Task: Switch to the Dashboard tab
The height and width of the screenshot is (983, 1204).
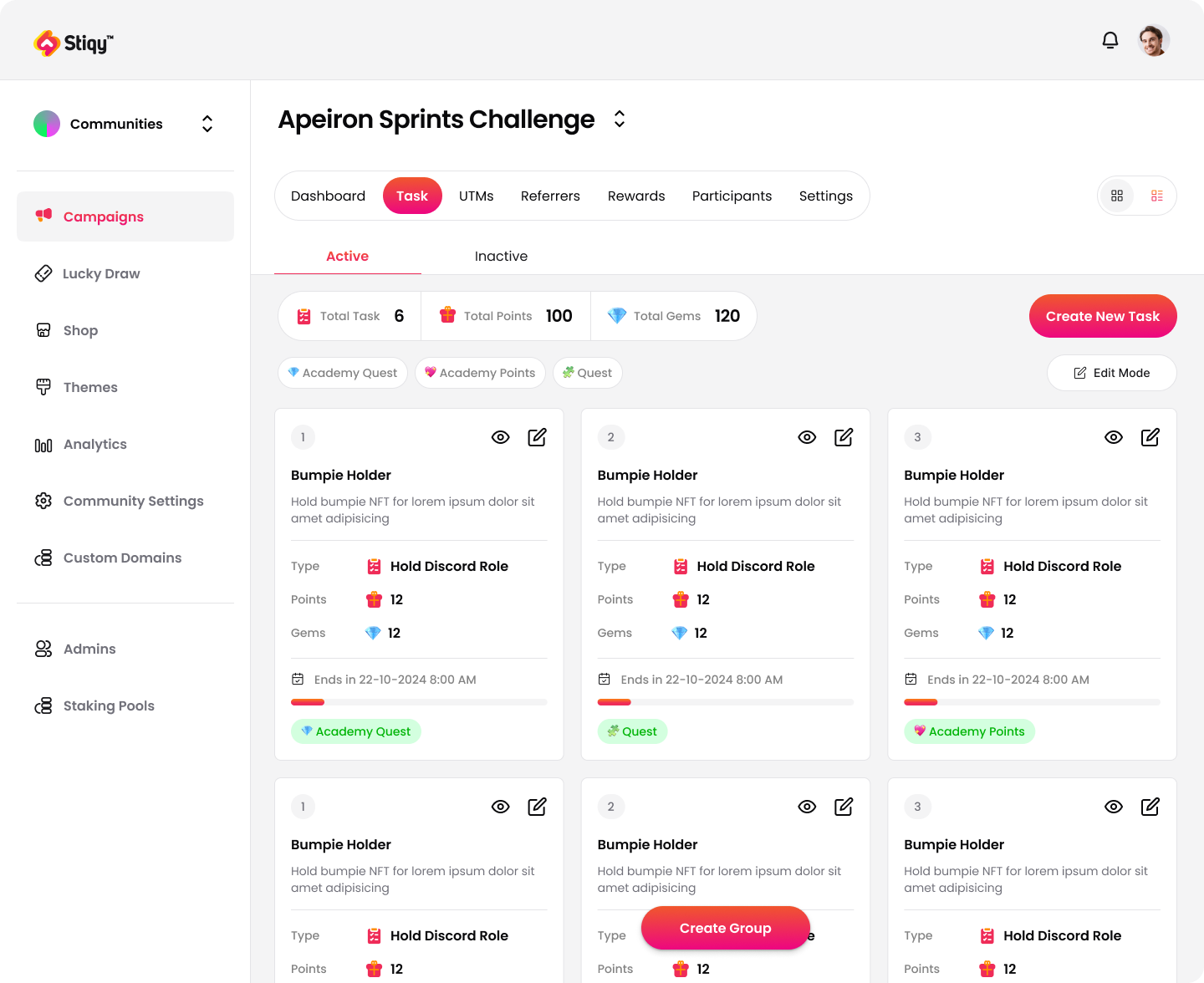Action: coord(328,196)
